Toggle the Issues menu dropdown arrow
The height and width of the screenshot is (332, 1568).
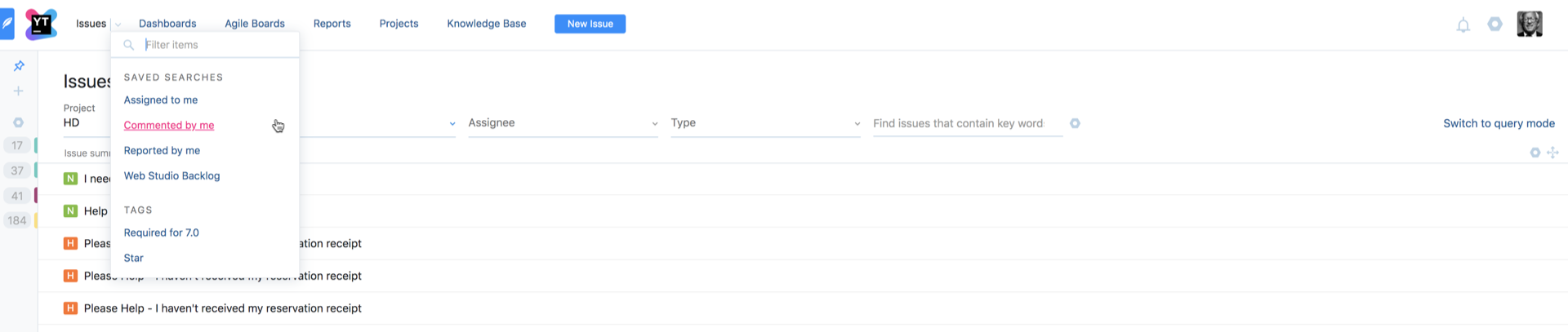(x=118, y=24)
